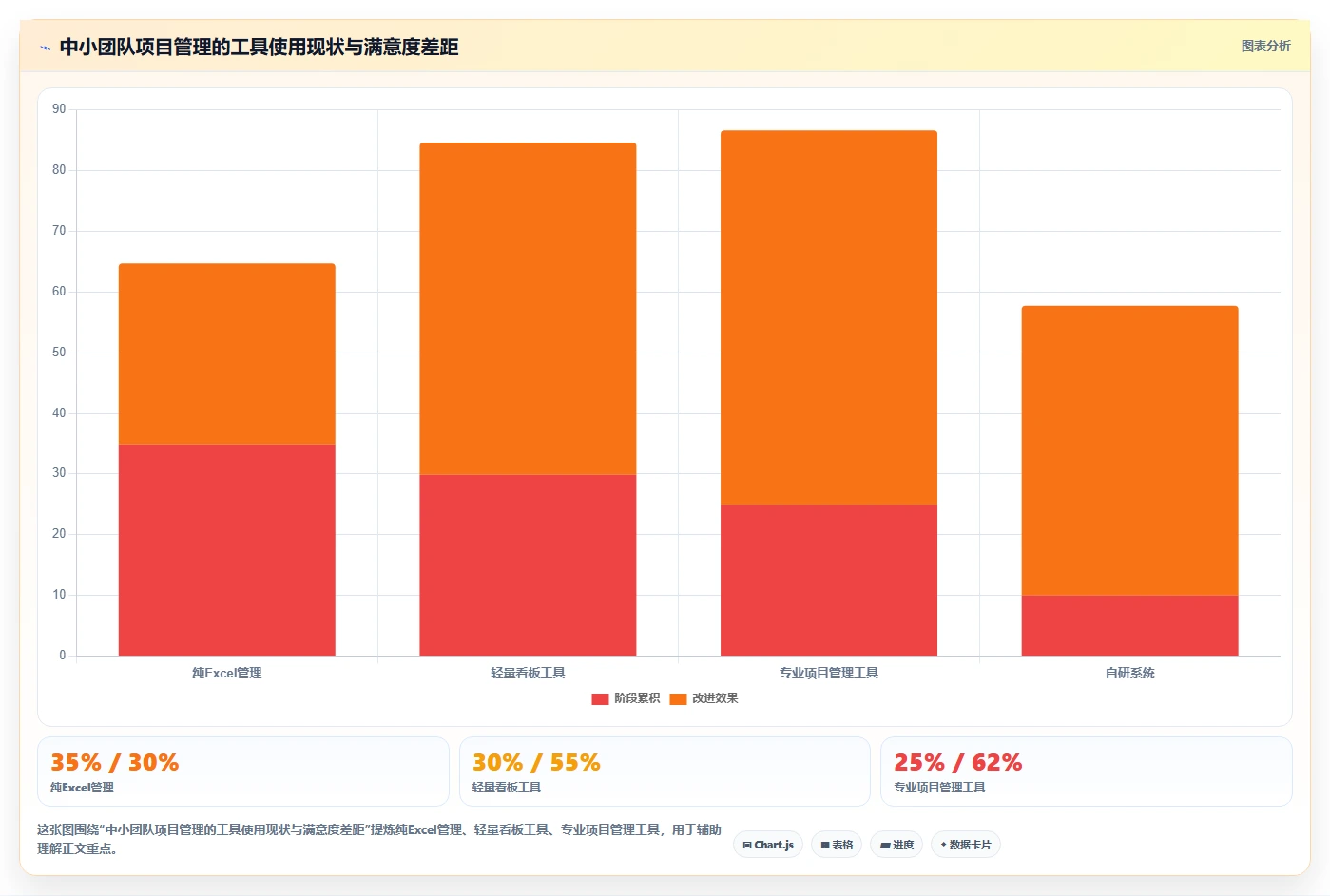The image size is (1330, 896).
Task: Toggle the red 阶段累积 legend item
Action: click(x=626, y=698)
